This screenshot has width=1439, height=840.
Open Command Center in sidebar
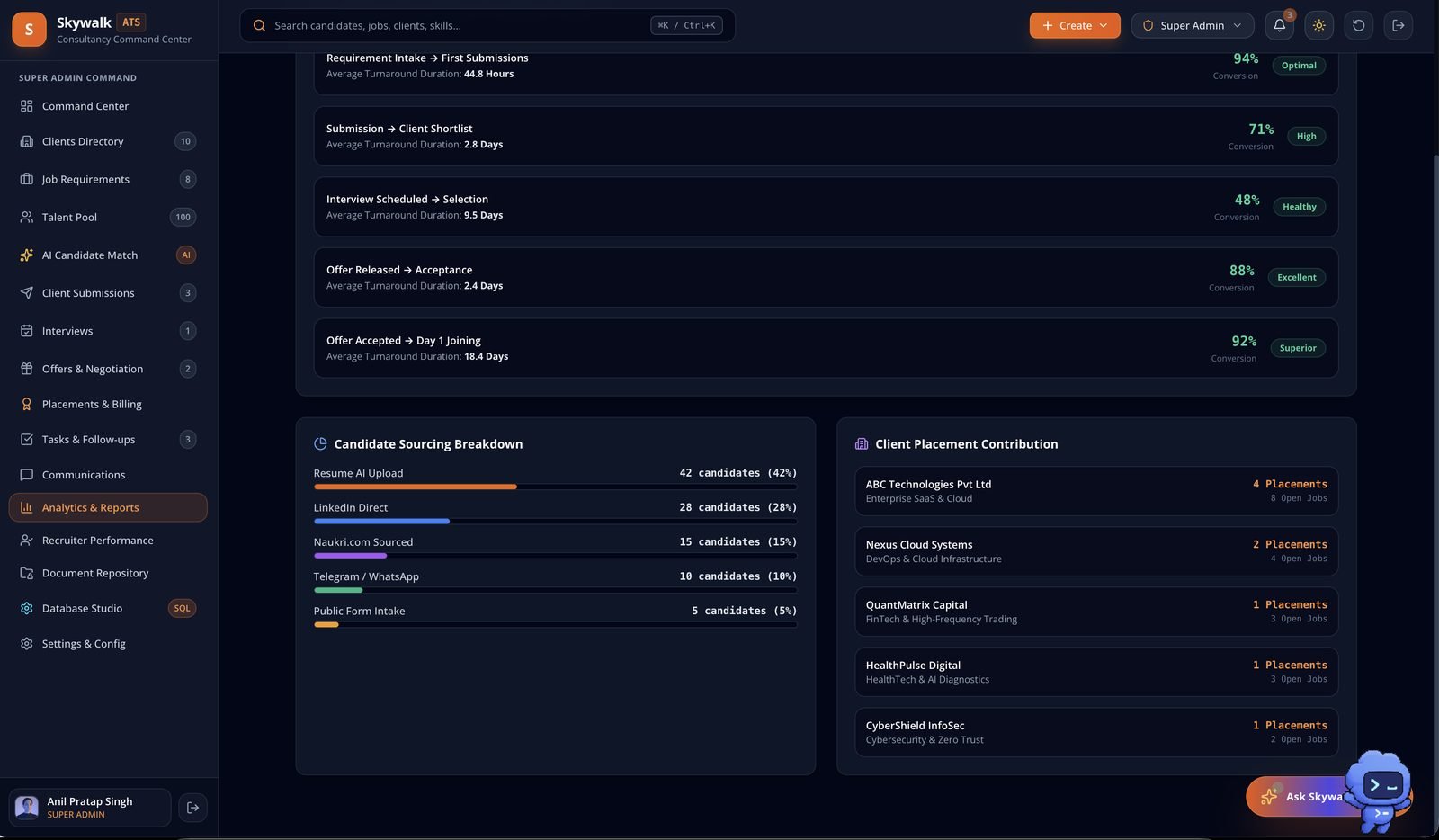click(108, 106)
